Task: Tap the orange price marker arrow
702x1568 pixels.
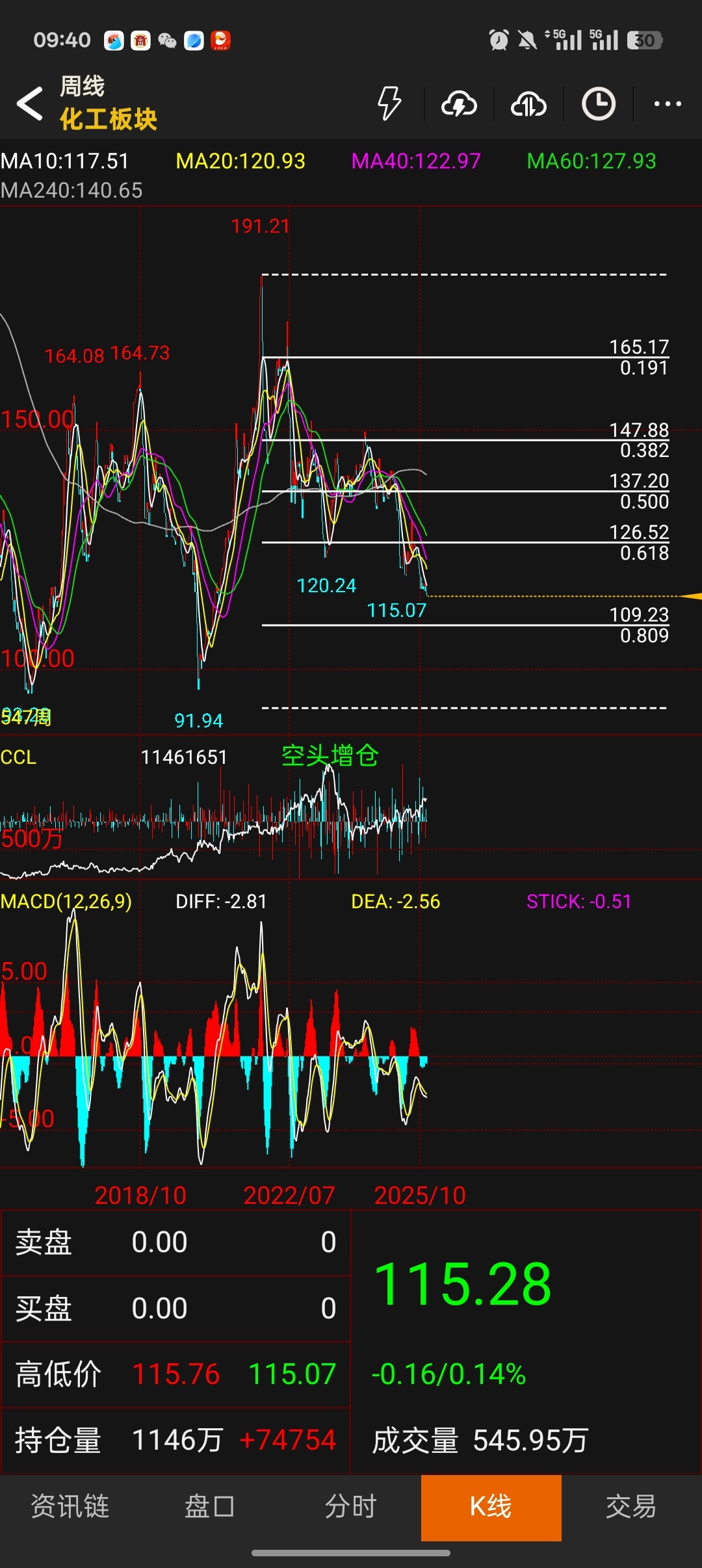Action: tap(690, 596)
